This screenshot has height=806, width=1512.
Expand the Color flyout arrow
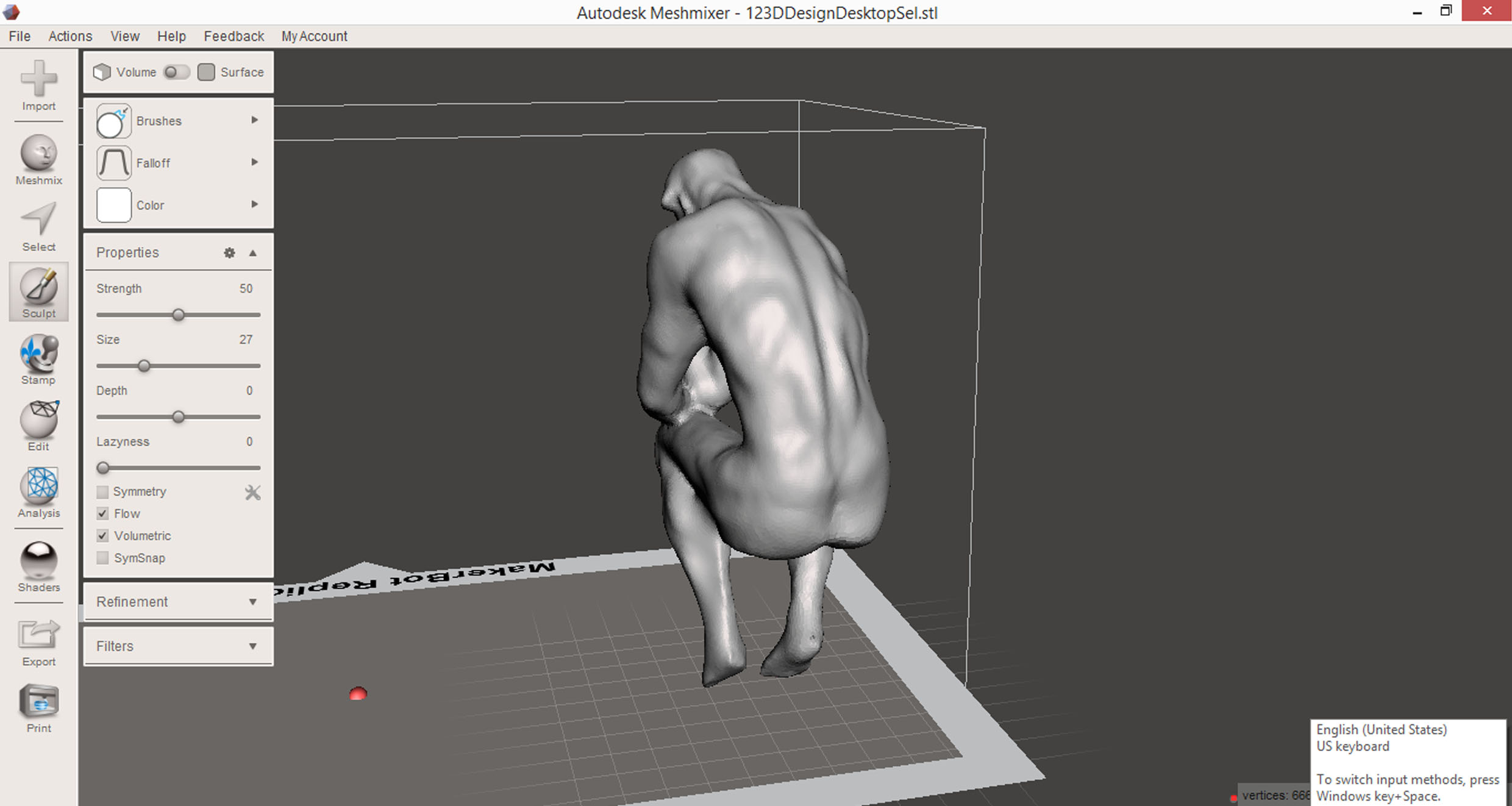coord(255,204)
